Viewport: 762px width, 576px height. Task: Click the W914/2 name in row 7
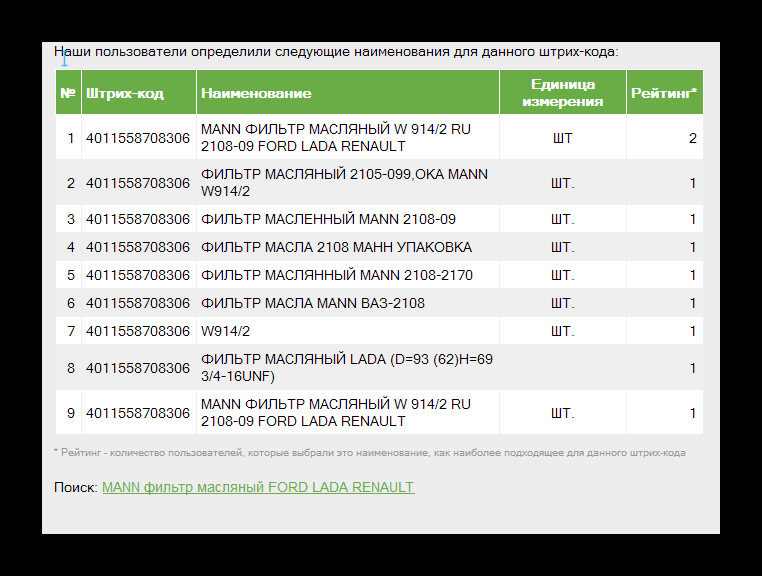226,331
